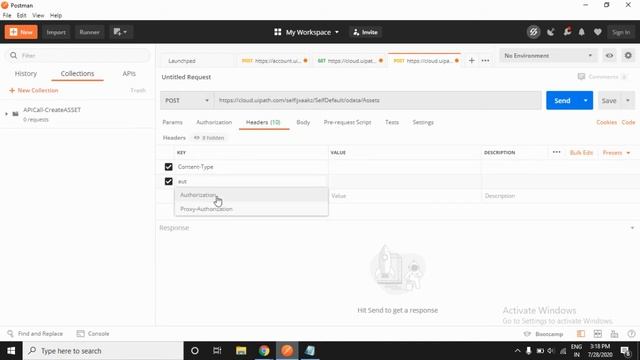Open the Cookies link
The image size is (640, 360).
coord(607,122)
